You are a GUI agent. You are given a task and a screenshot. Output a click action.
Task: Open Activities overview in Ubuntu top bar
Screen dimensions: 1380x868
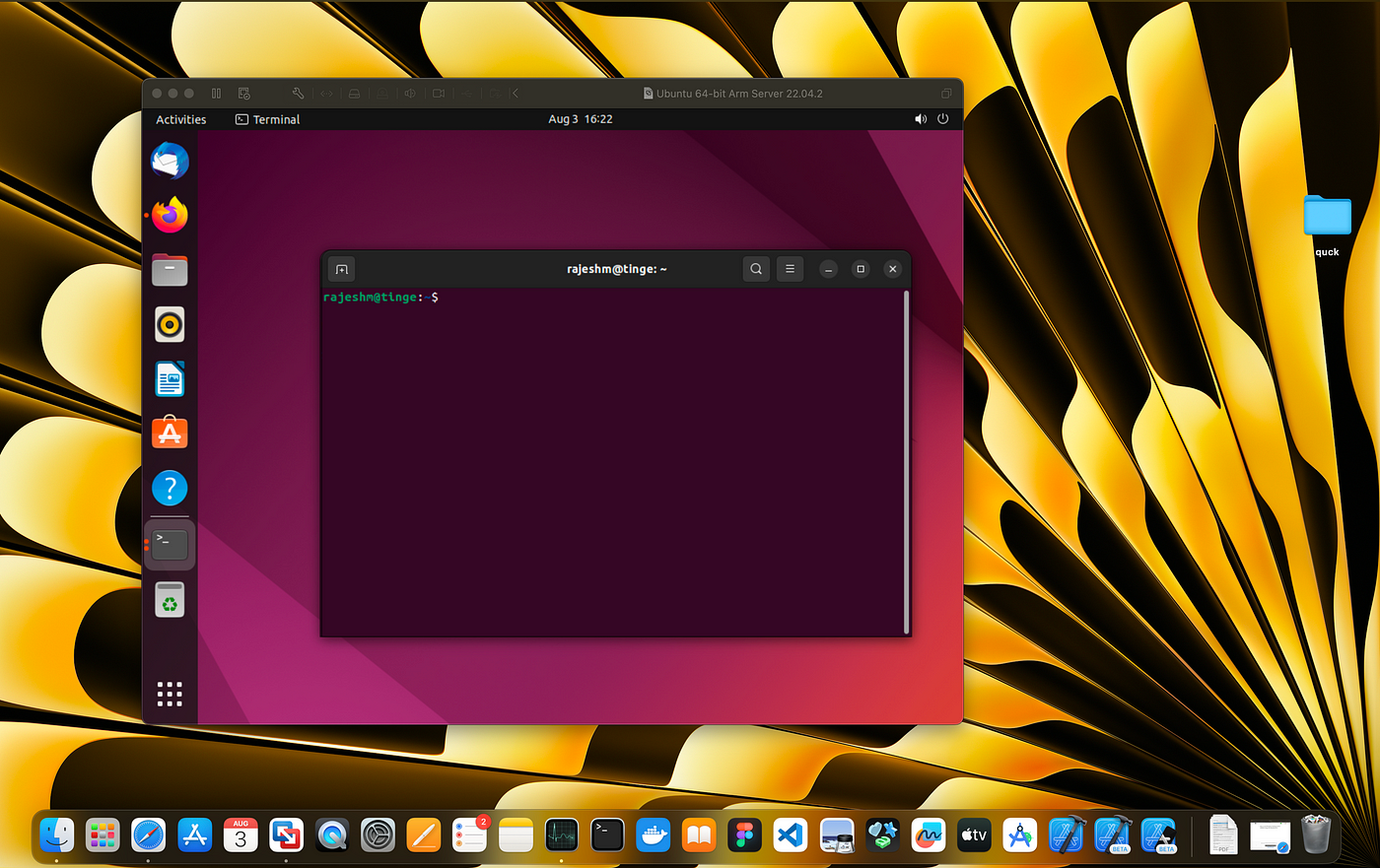click(181, 119)
